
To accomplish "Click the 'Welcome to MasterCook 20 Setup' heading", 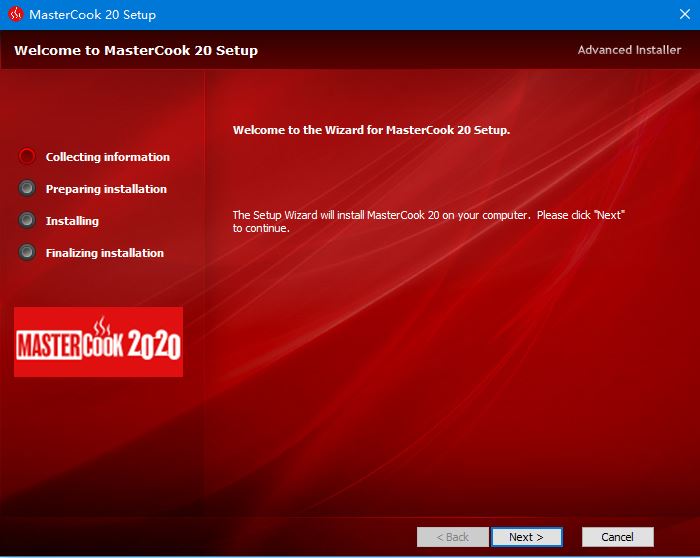I will coord(136,50).
